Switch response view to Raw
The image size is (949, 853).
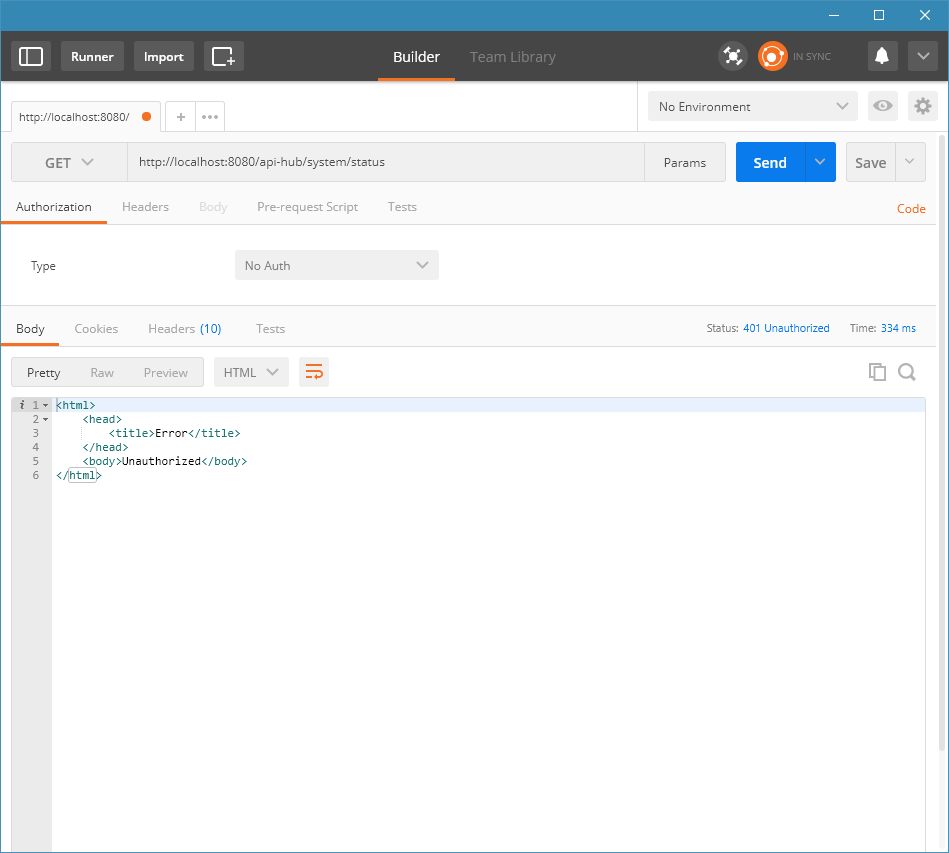click(x=102, y=372)
